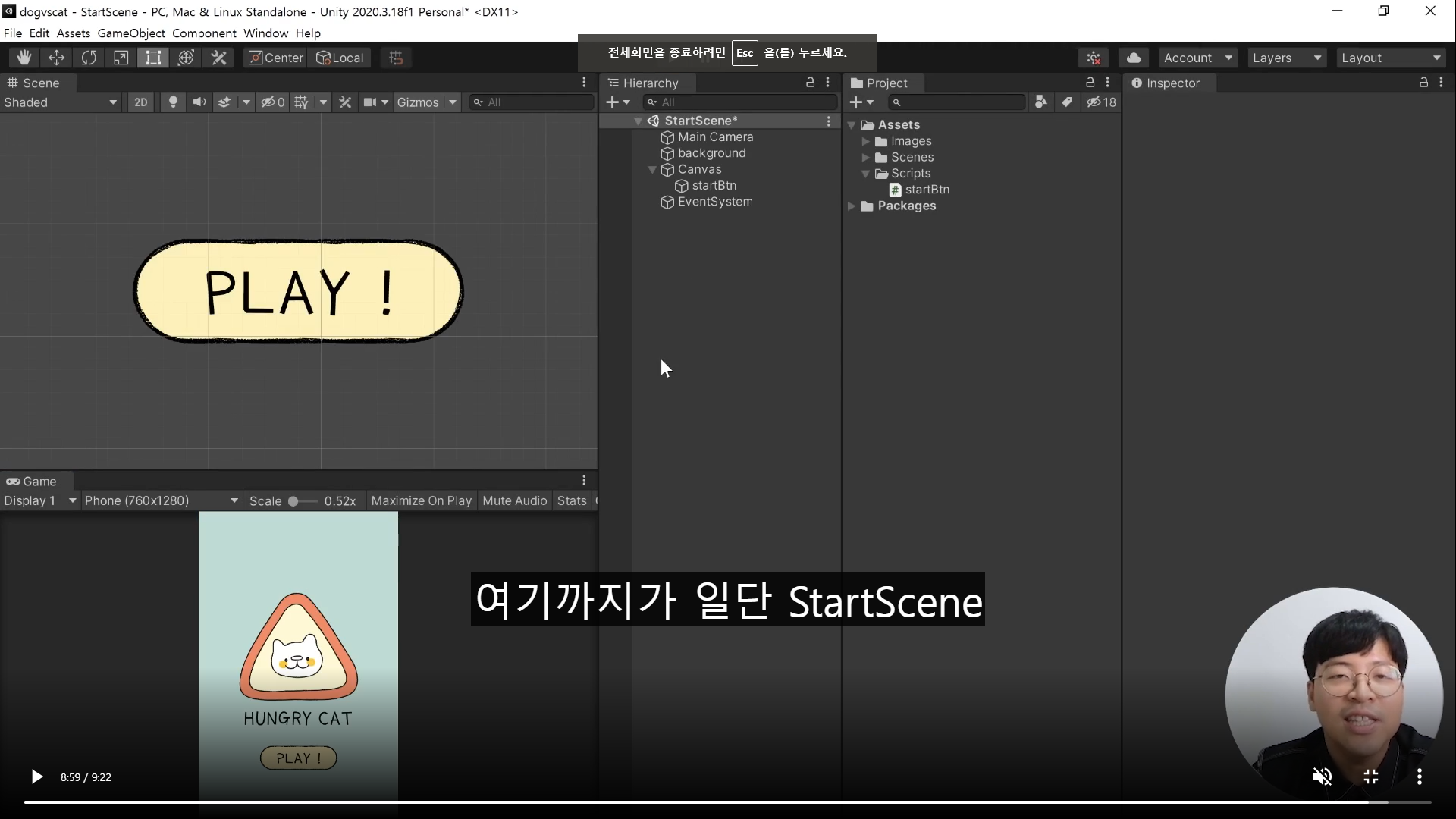
Task: Lock the Hierarchy panel
Action: pos(810,82)
